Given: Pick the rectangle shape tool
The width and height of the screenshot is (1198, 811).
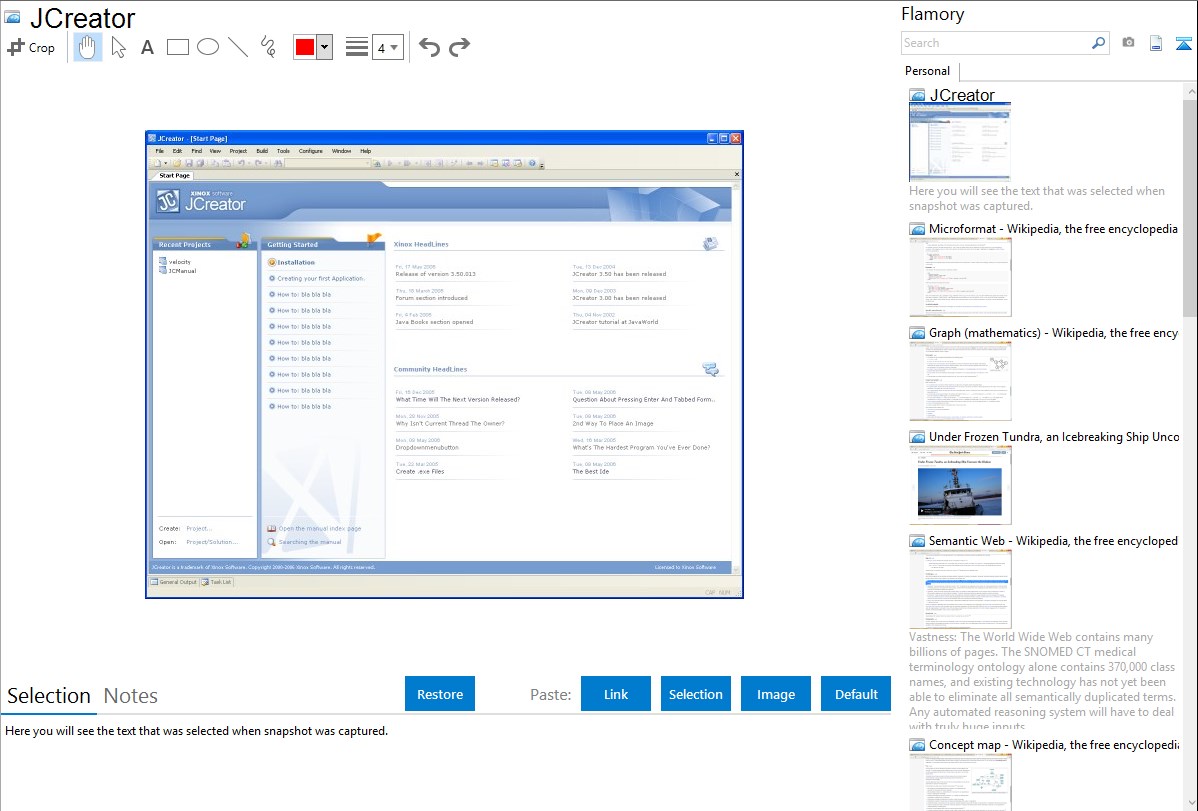Looking at the screenshot, I should tap(177, 47).
